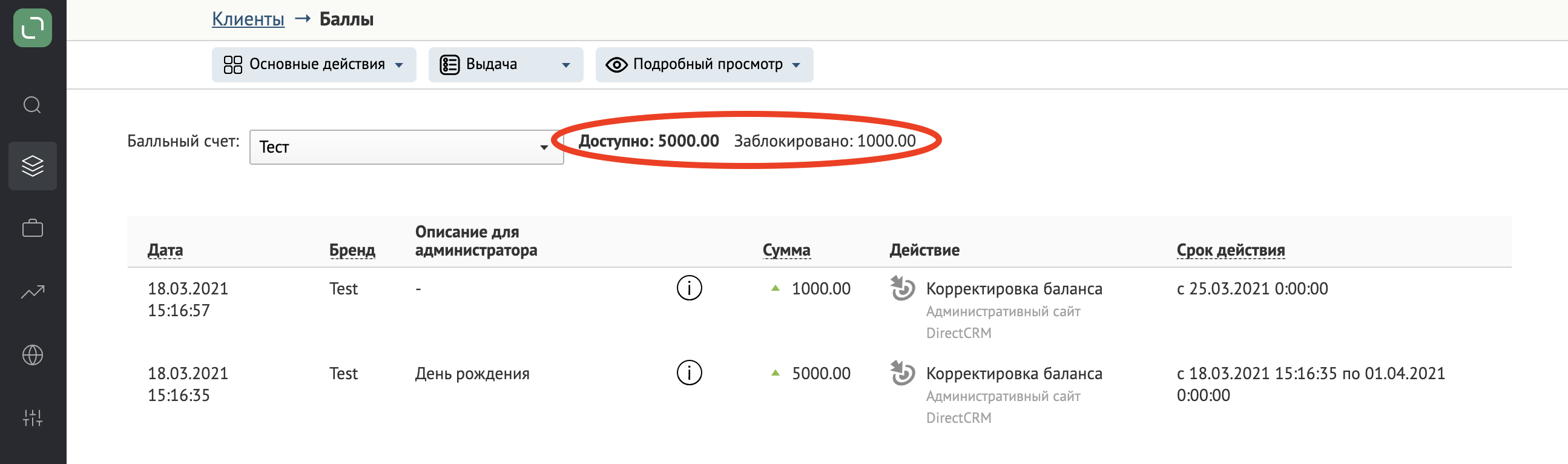The height and width of the screenshot is (464, 1568).
Task: Click green up arrow beside 5000.00
Action: (x=775, y=373)
